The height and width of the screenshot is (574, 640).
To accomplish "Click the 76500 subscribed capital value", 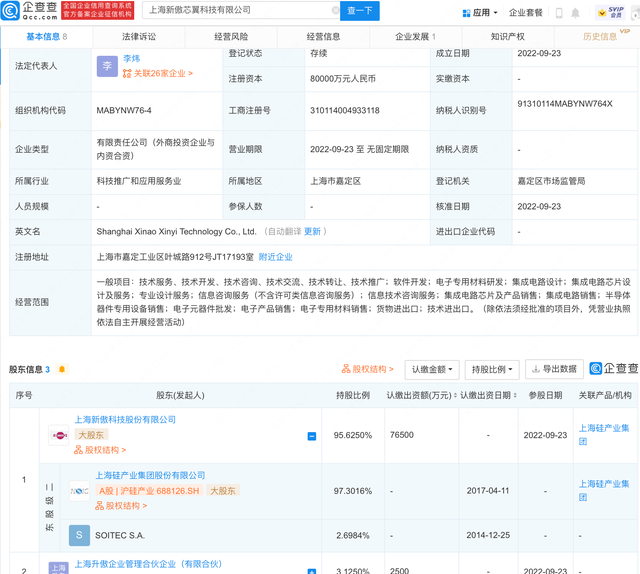I will point(402,435).
